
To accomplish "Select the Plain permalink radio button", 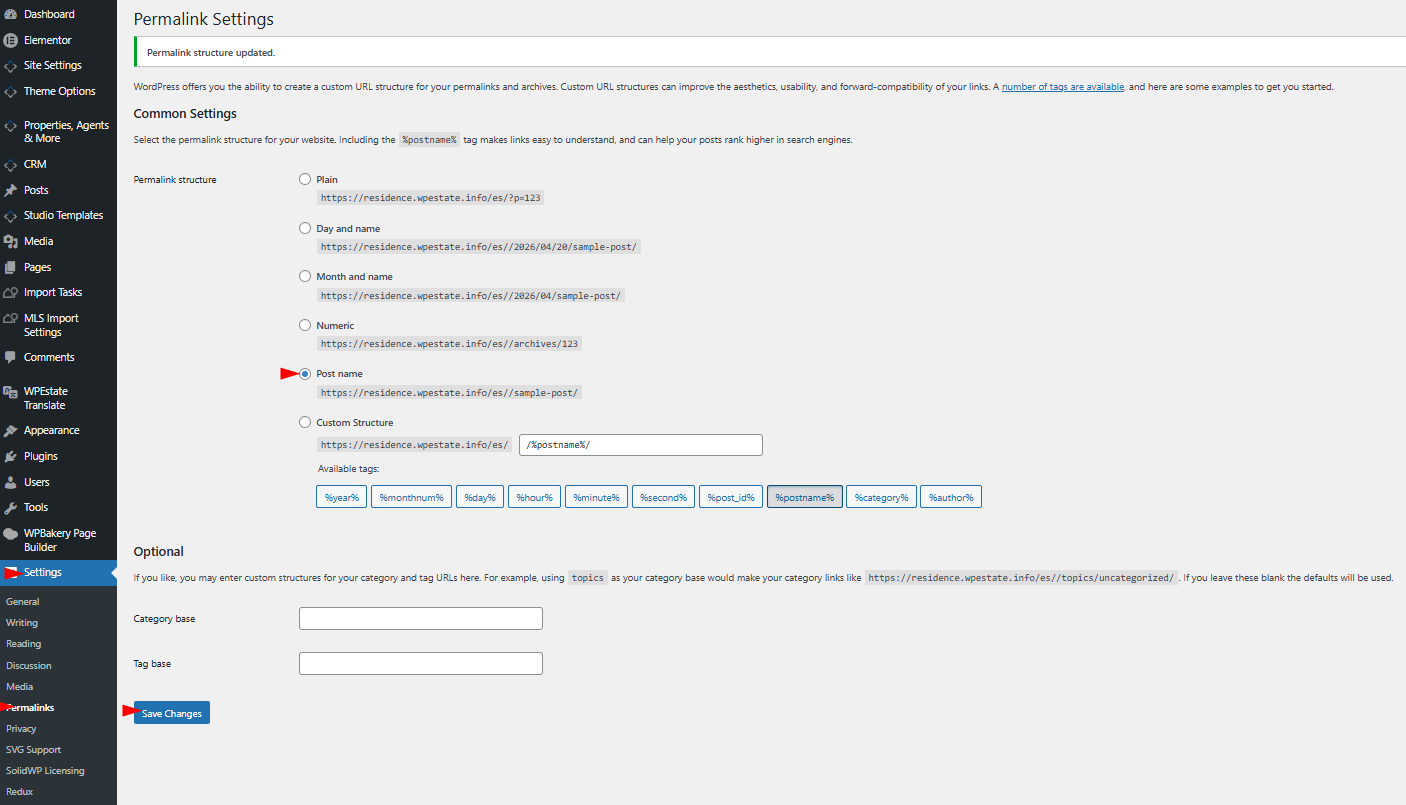I will point(305,179).
